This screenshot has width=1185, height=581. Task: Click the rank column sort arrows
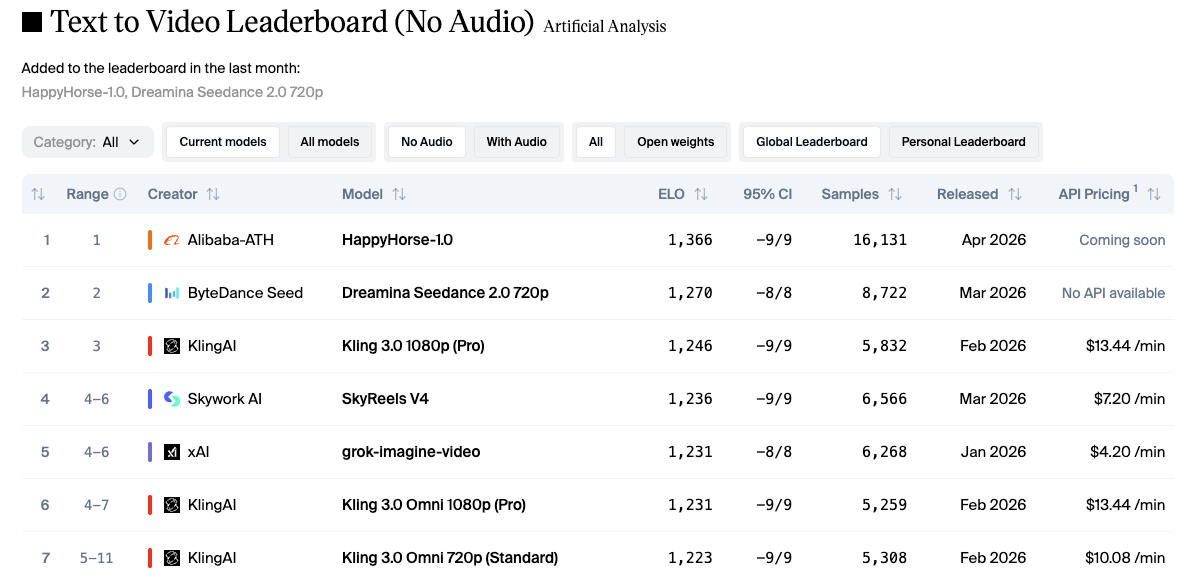pyautogui.click(x=38, y=194)
